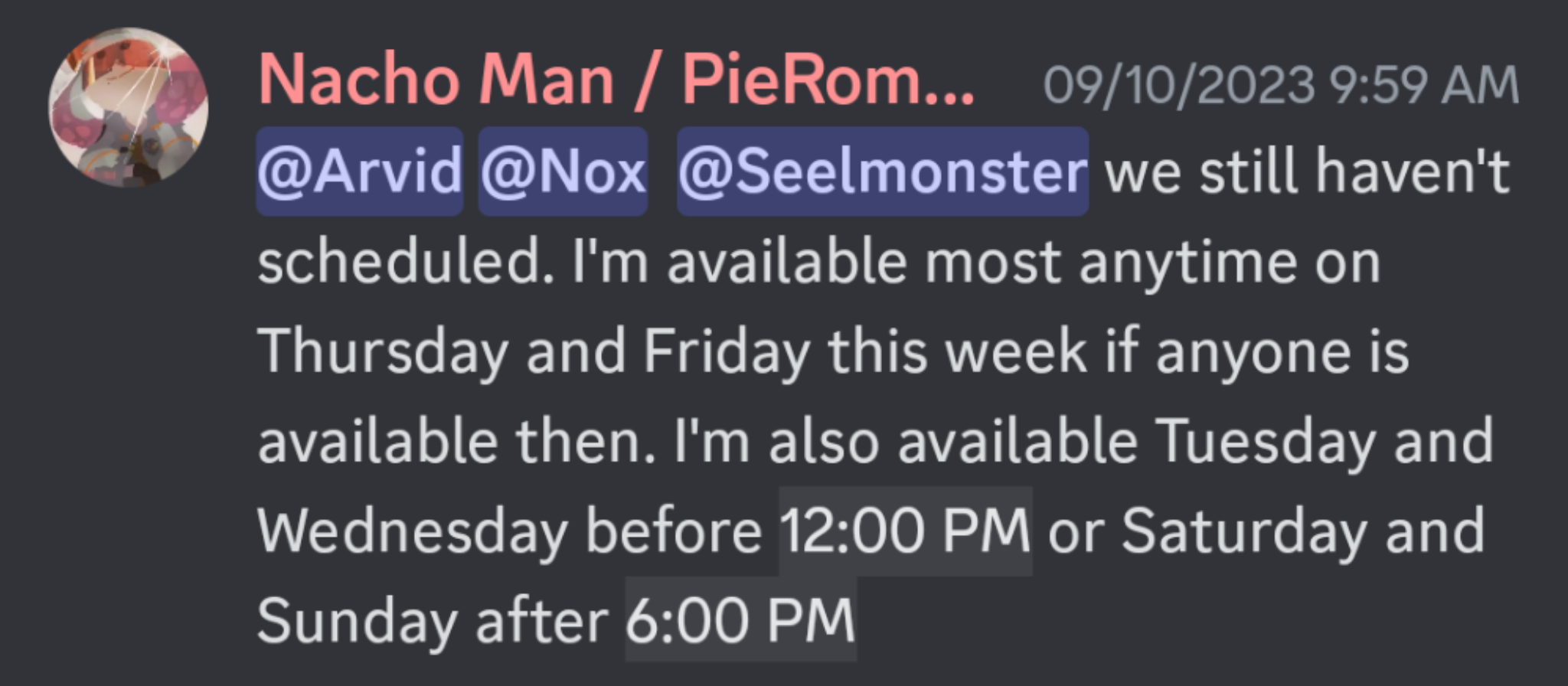Viewport: 1568px width, 686px height.
Task: Click the word "Tuesday" in the message
Action: 1265,442
